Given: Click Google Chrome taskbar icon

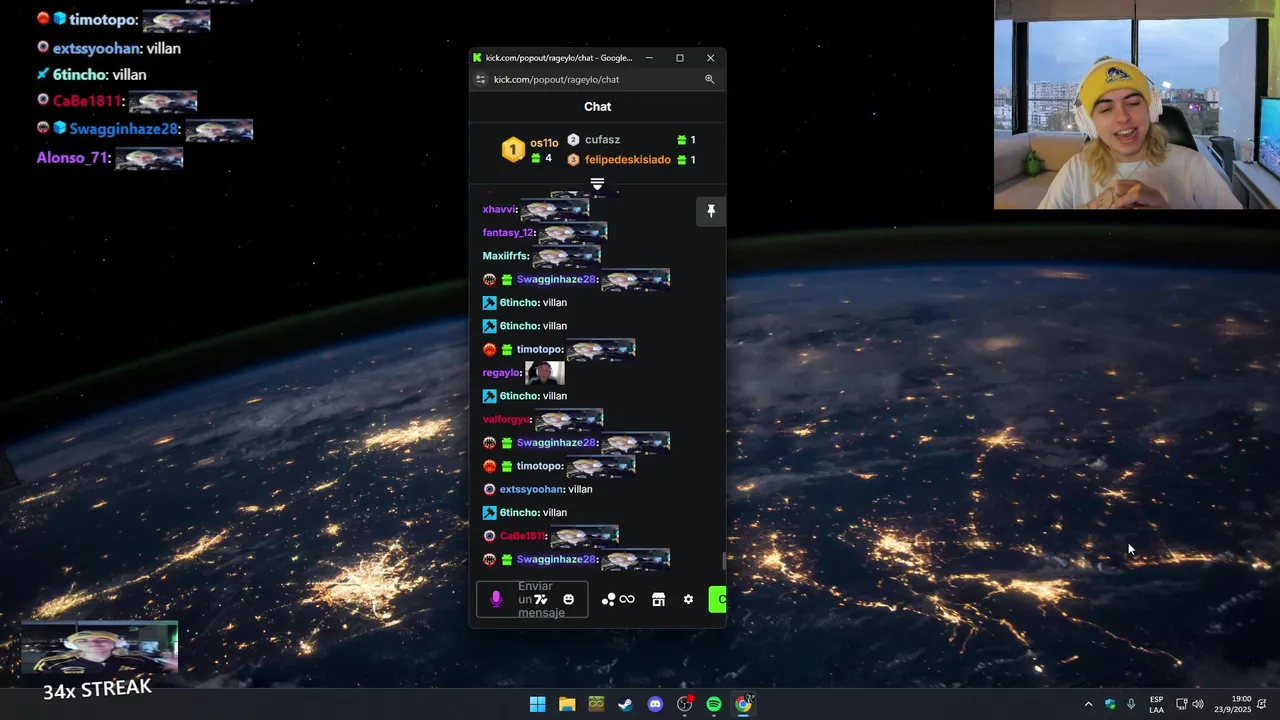Looking at the screenshot, I should click(x=743, y=704).
